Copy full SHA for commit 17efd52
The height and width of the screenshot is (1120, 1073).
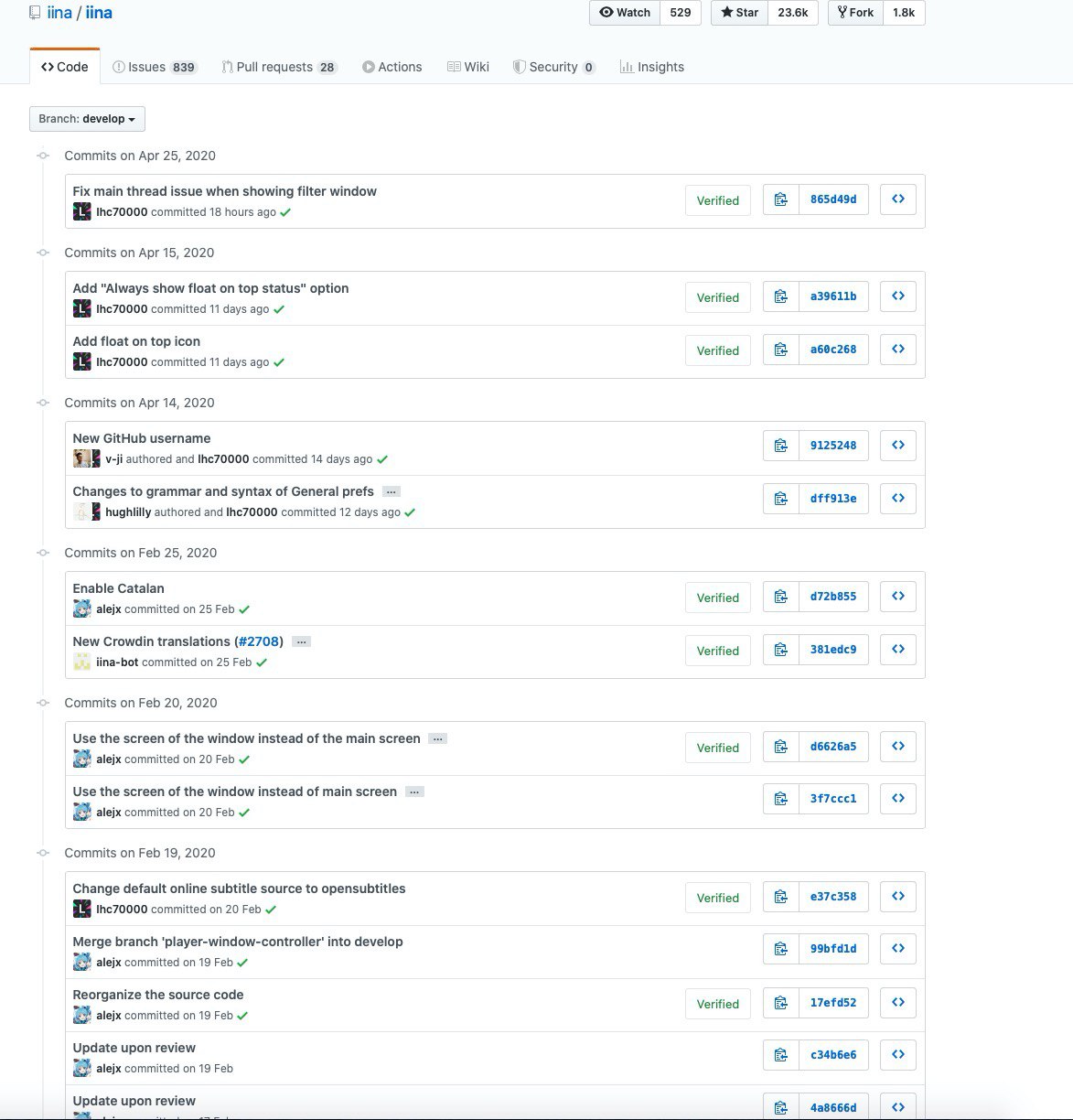click(x=780, y=1003)
